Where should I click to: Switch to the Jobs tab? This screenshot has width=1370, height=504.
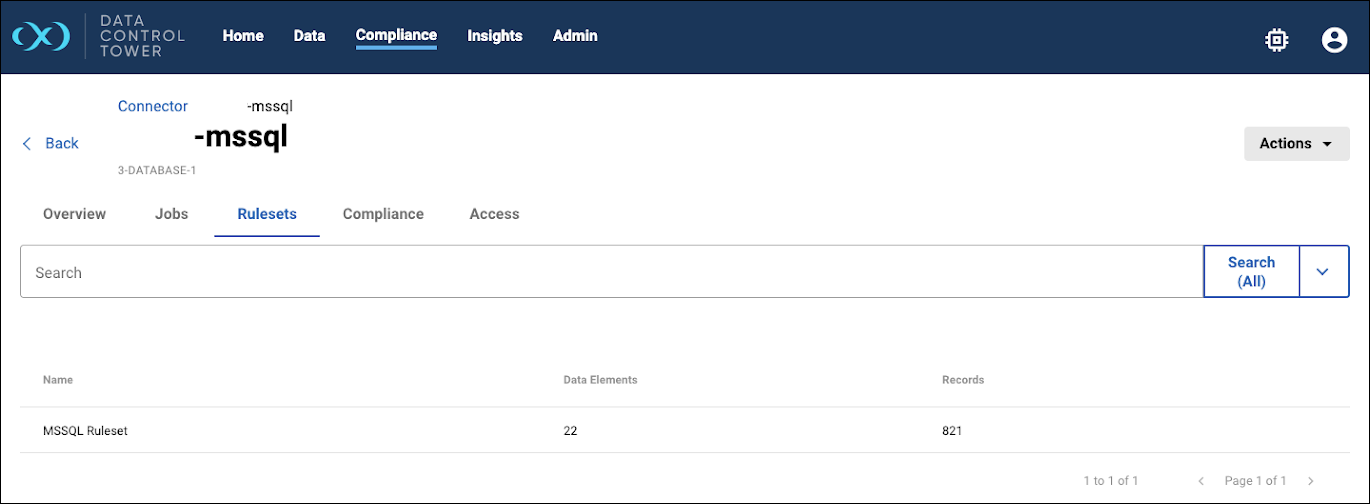click(171, 214)
